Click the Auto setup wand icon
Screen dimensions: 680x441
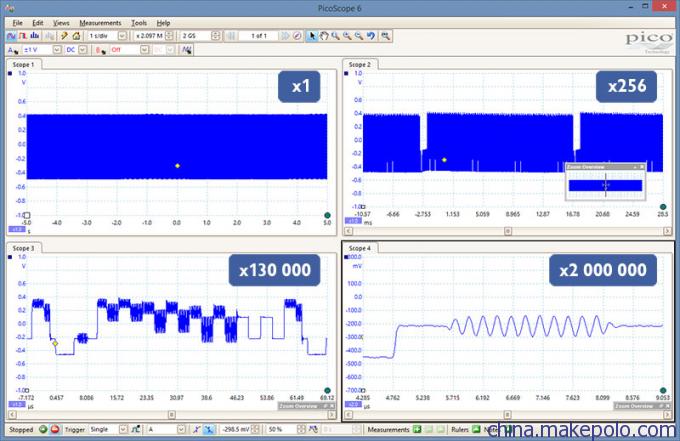(x=64, y=36)
